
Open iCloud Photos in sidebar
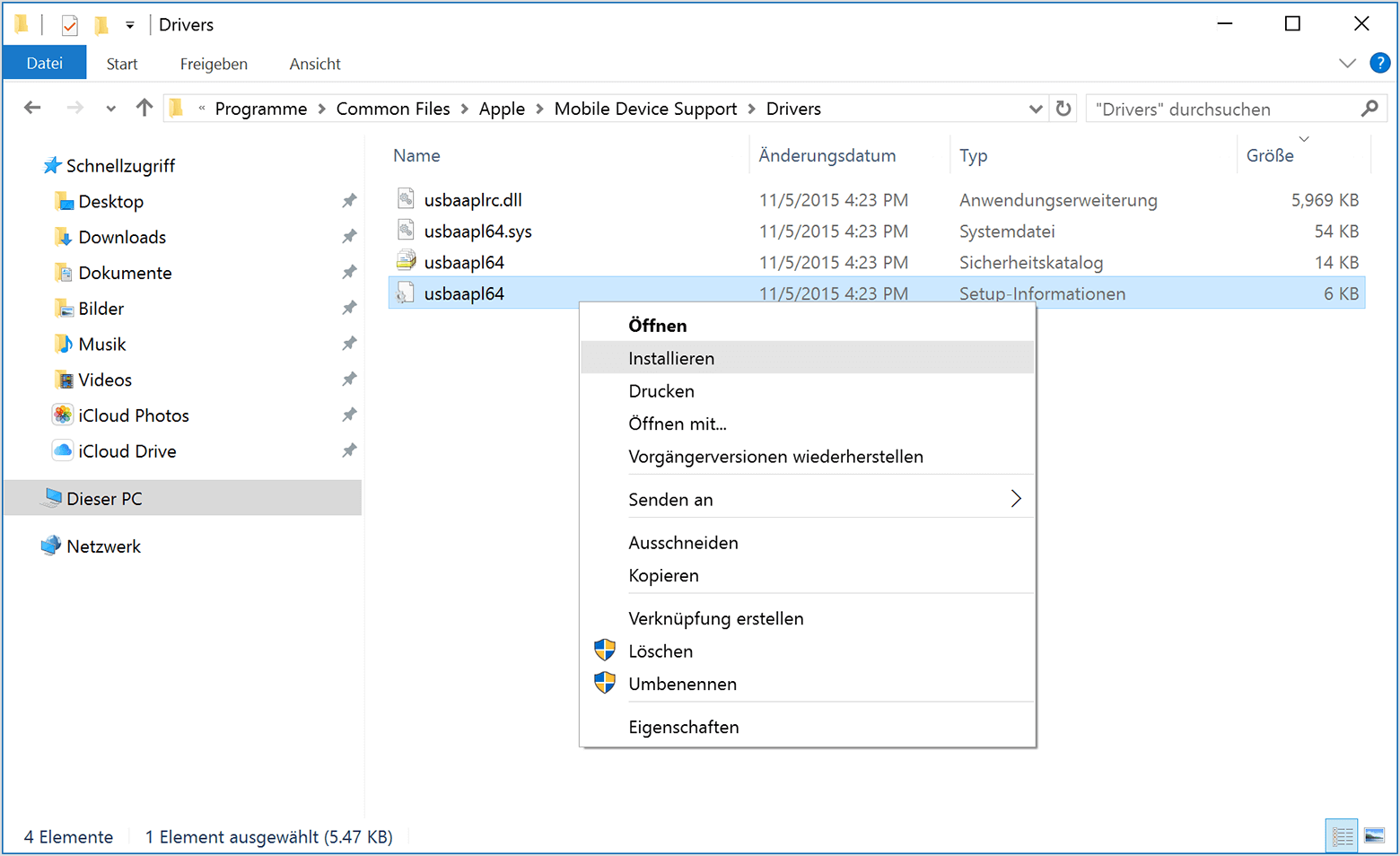[x=133, y=415]
